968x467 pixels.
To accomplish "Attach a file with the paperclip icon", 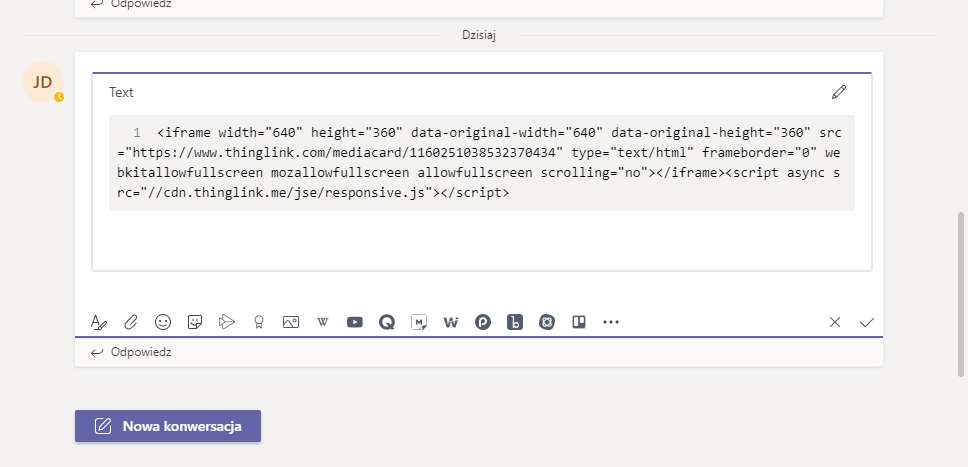I will click(131, 322).
